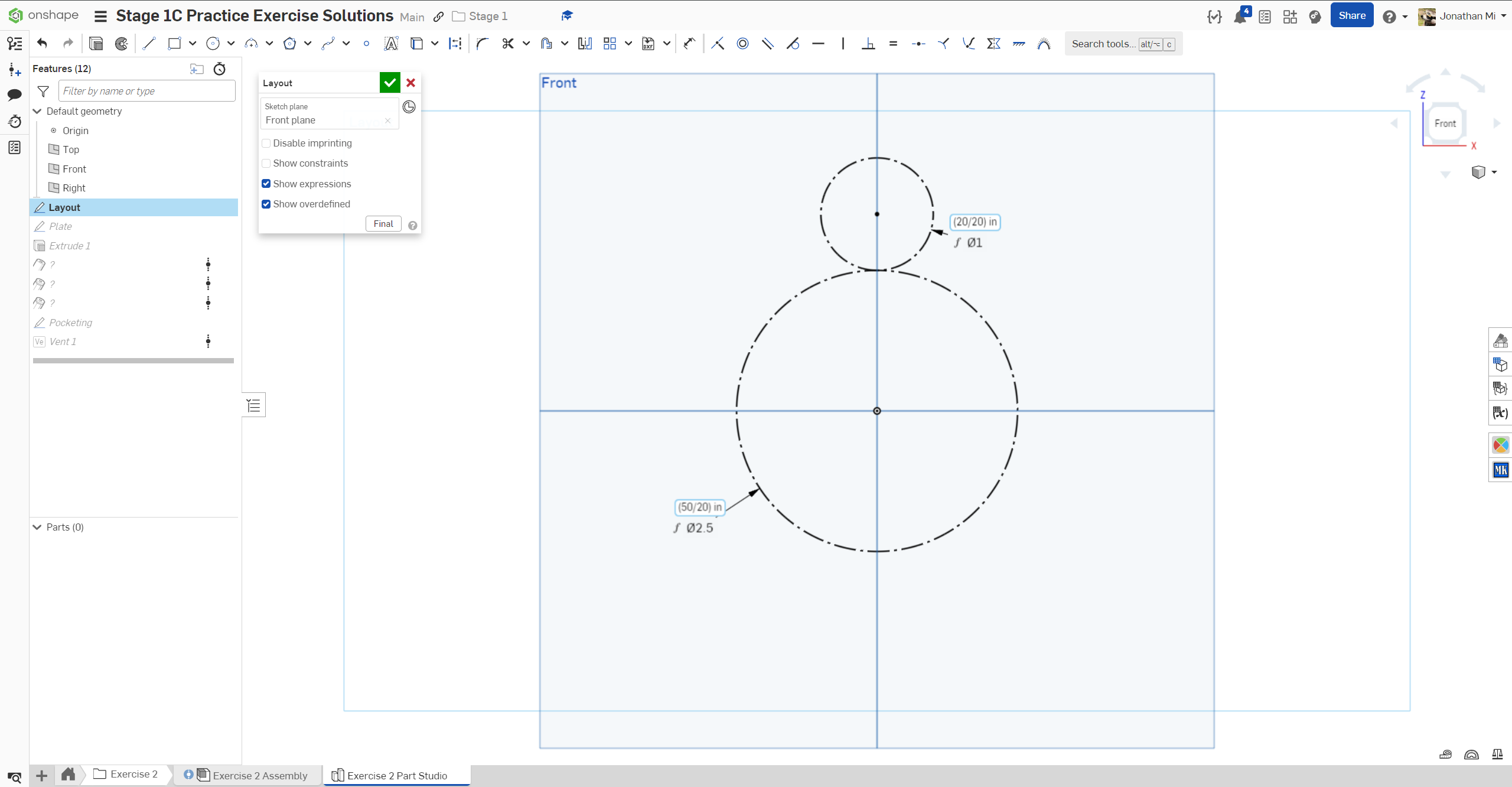The image size is (1512, 787).
Task: Undo the last action
Action: point(42,43)
